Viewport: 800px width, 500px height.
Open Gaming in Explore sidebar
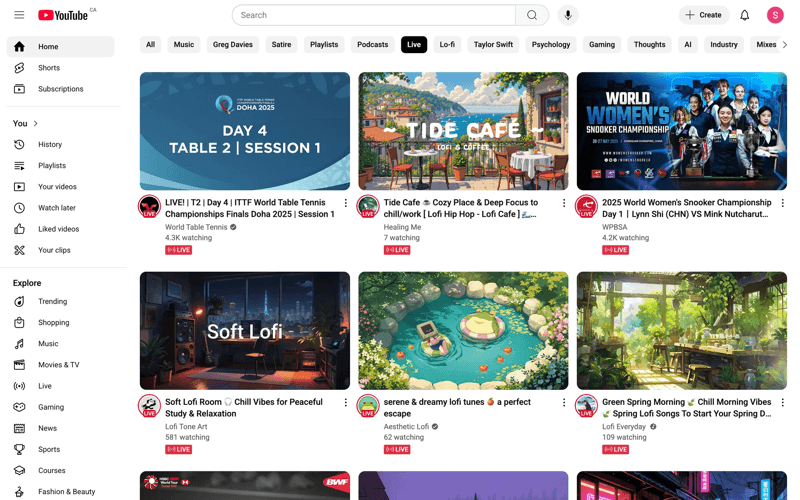point(61,407)
